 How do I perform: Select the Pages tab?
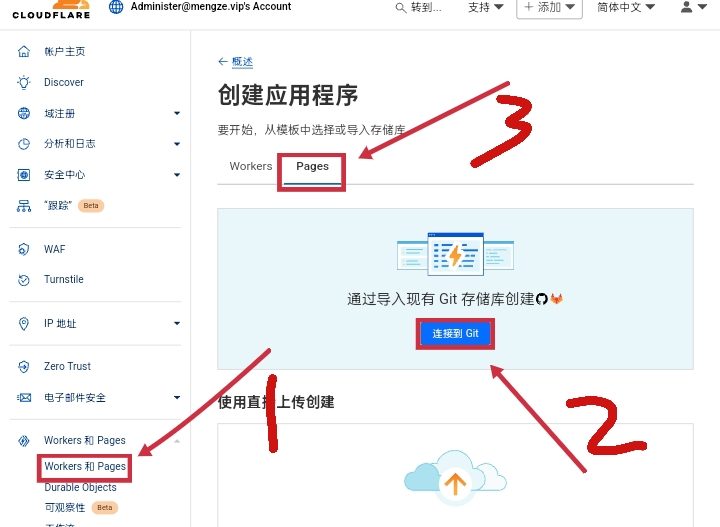point(312,166)
